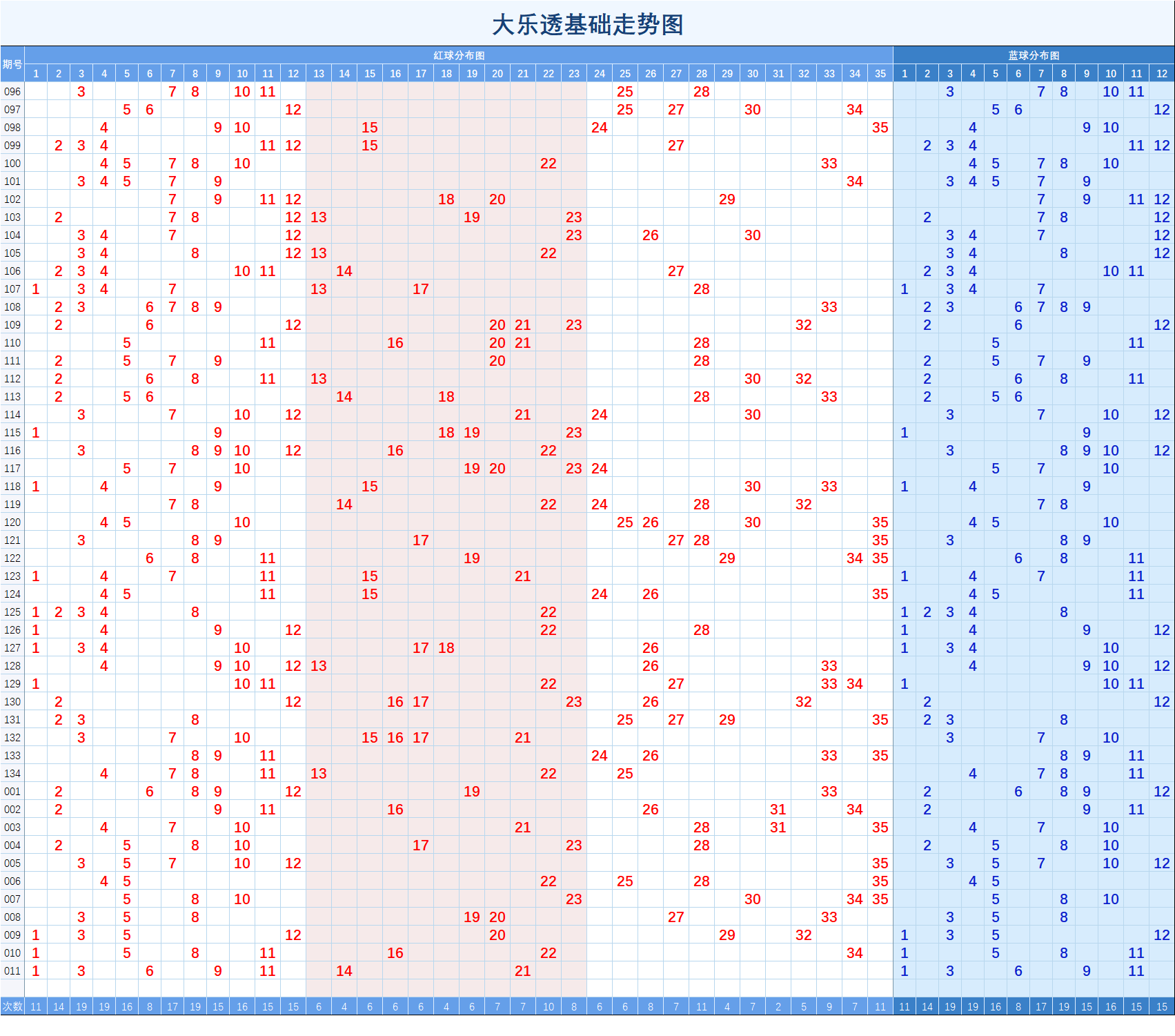Click count cell under red column 35
This screenshot has width=1175, height=1036.
(880, 1006)
